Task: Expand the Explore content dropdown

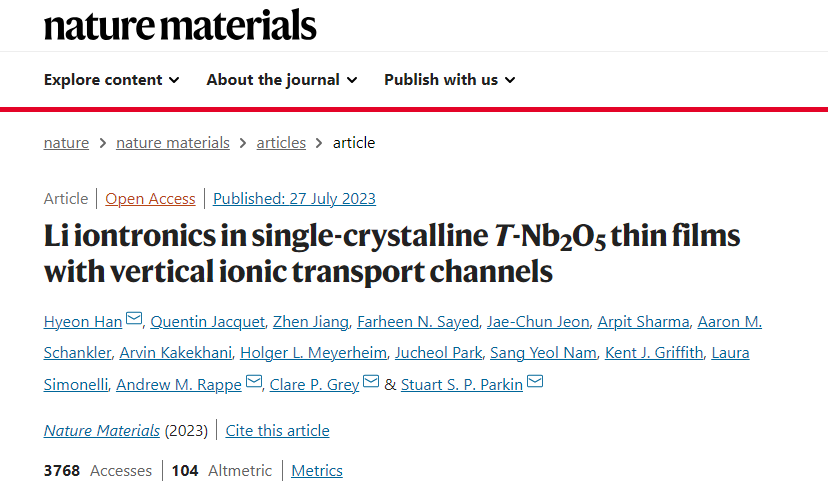Action: pos(111,80)
